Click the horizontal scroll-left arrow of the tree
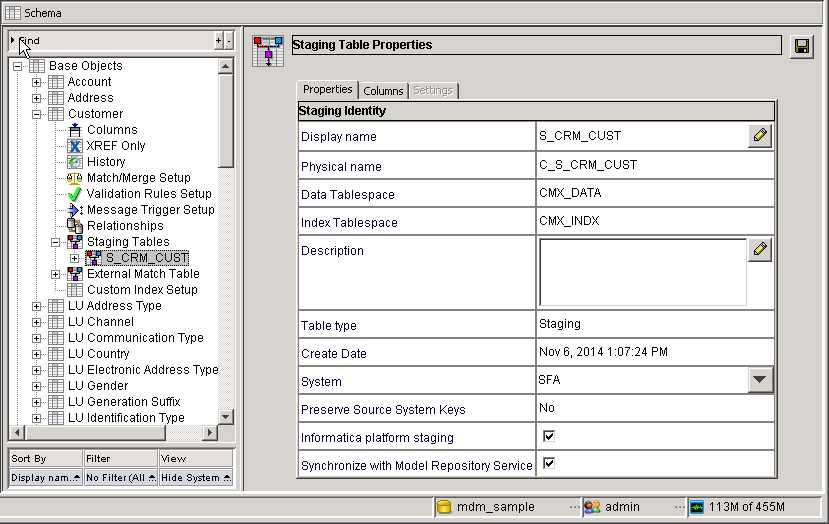 (17, 433)
